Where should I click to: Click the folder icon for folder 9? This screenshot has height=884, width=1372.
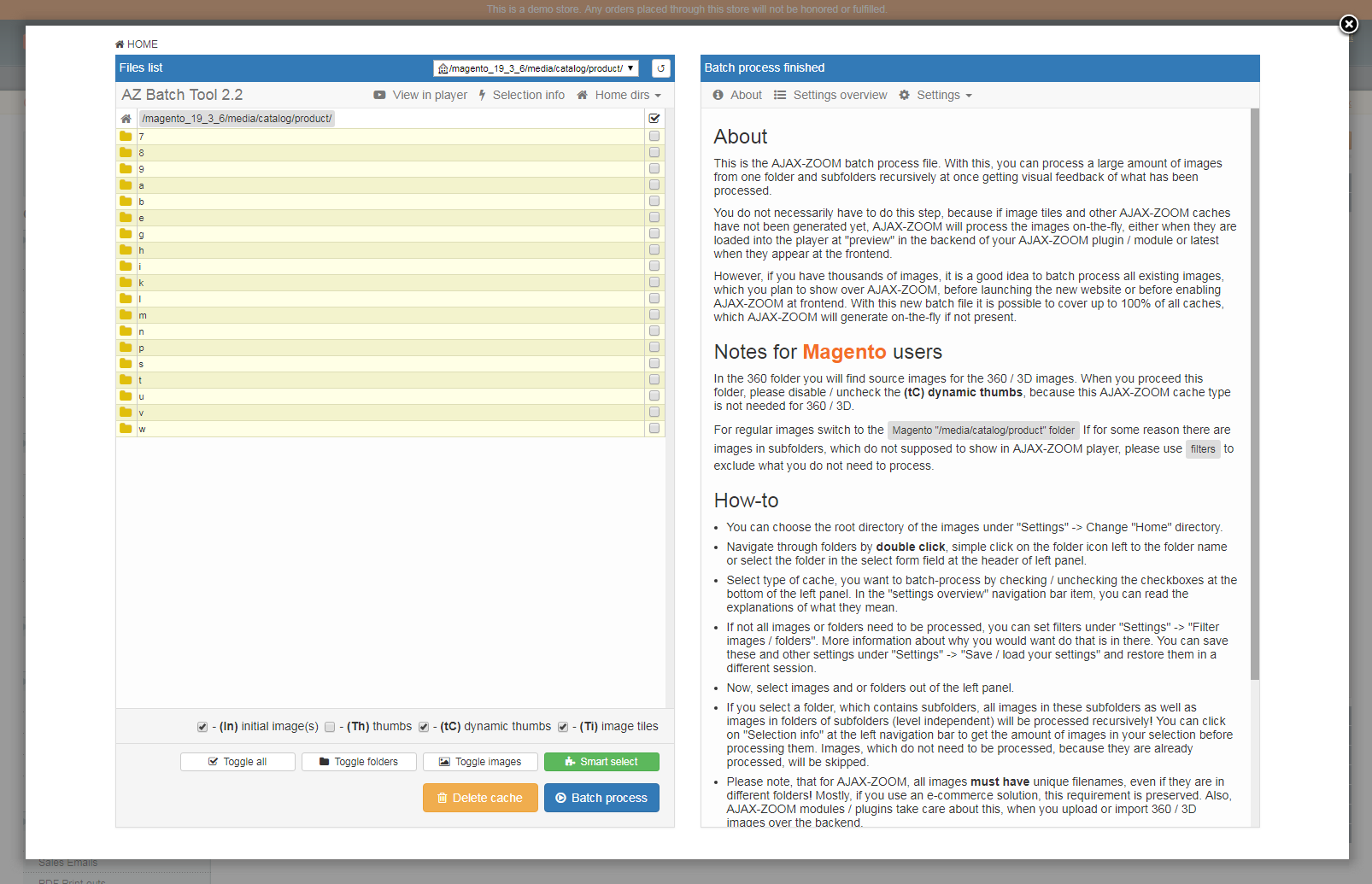[x=126, y=169]
